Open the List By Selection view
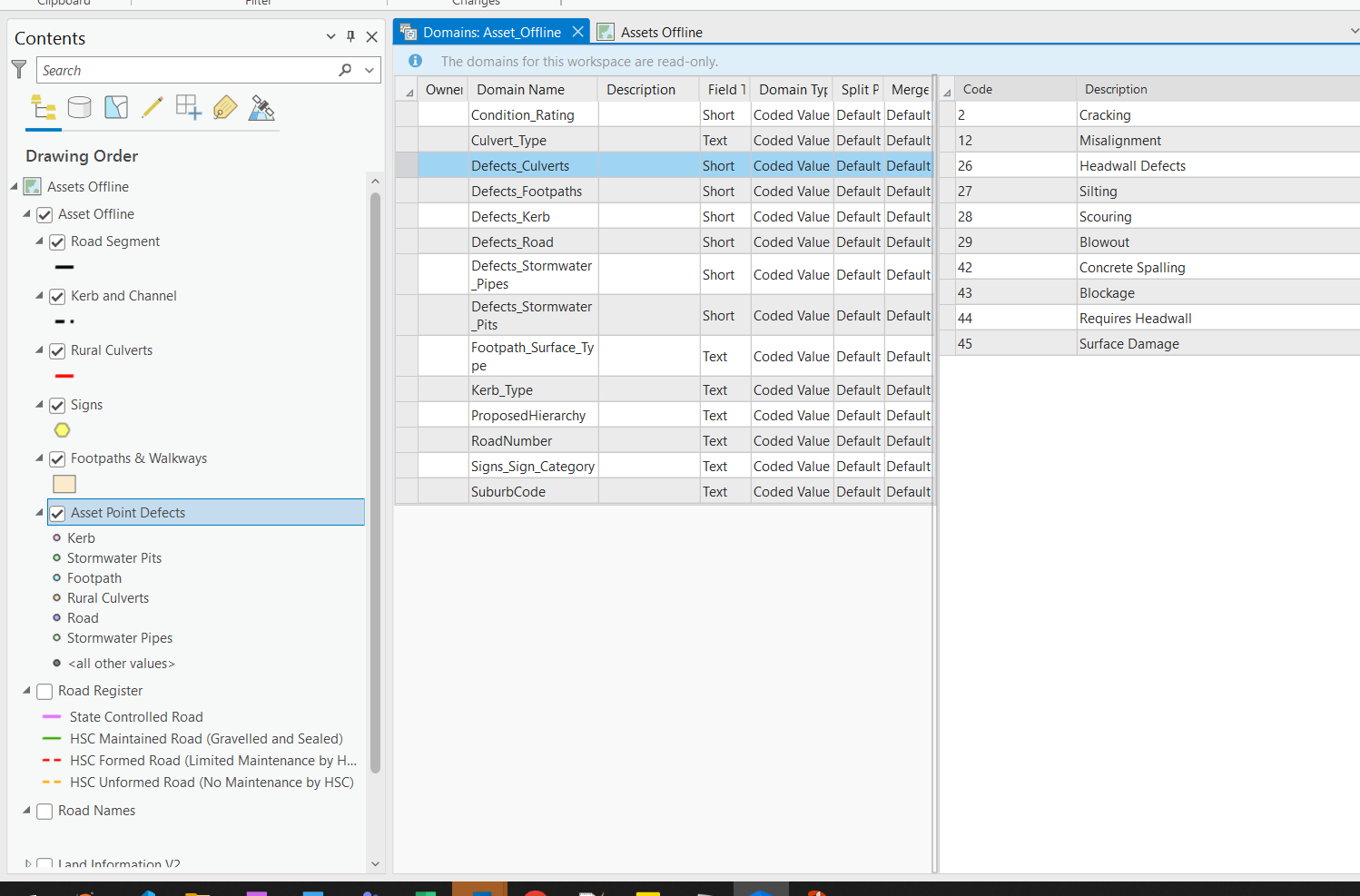 116,107
